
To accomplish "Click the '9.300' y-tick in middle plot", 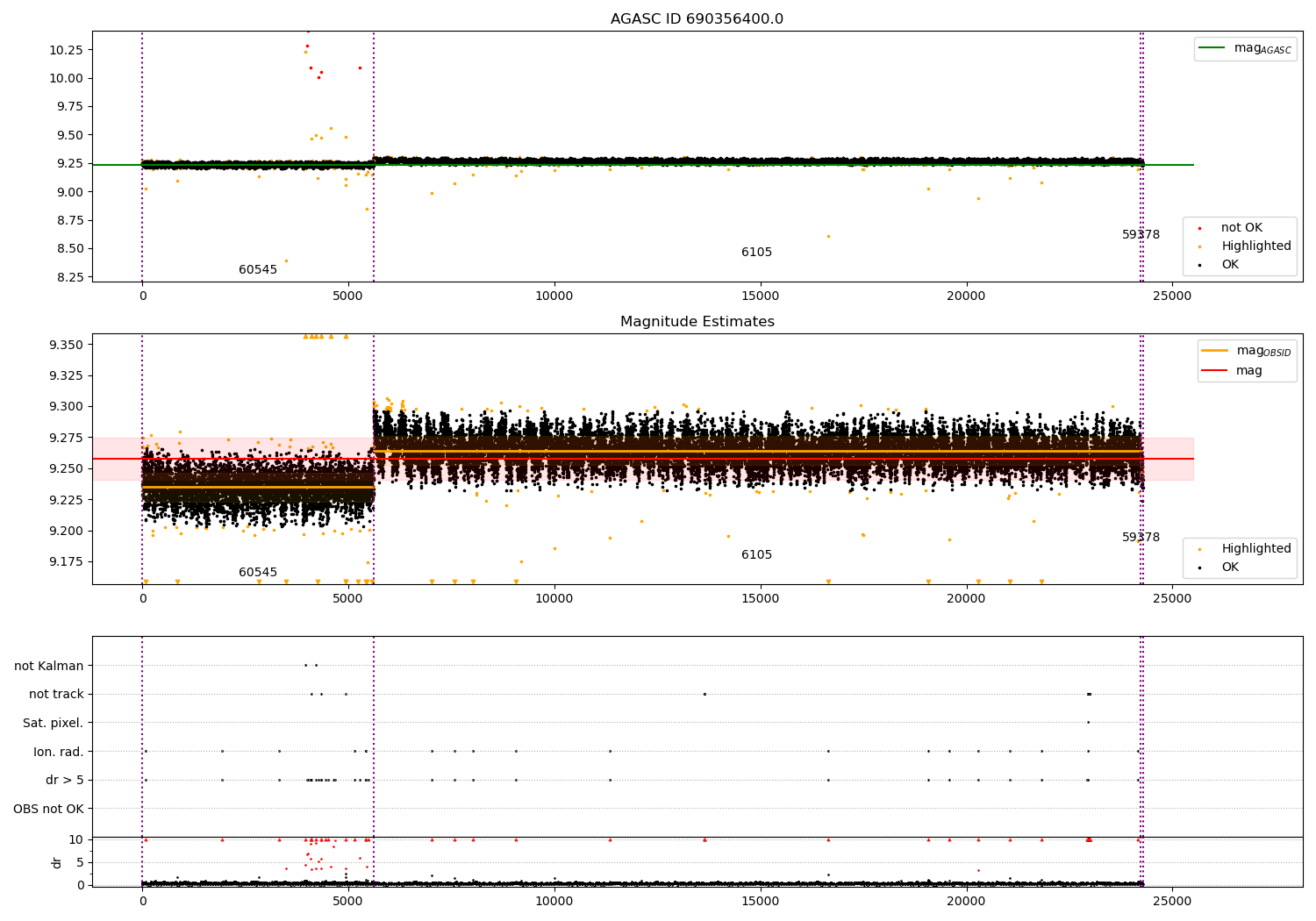I will tap(67, 406).
